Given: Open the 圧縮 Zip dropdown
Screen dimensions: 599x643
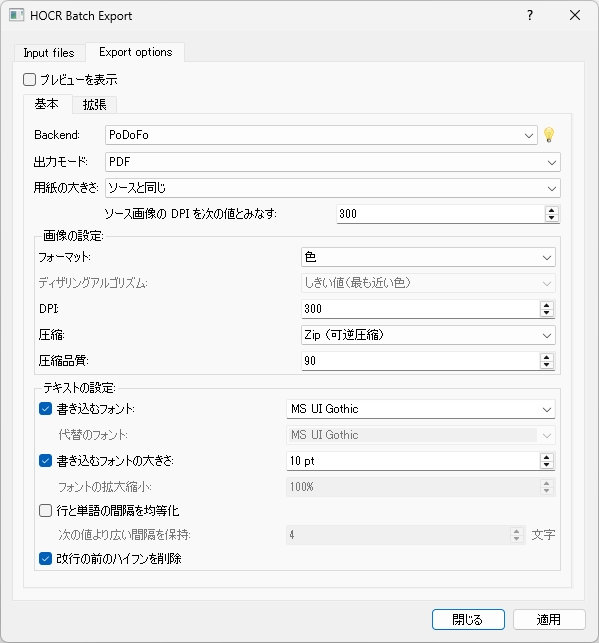Looking at the screenshot, I should pyautogui.click(x=428, y=335).
